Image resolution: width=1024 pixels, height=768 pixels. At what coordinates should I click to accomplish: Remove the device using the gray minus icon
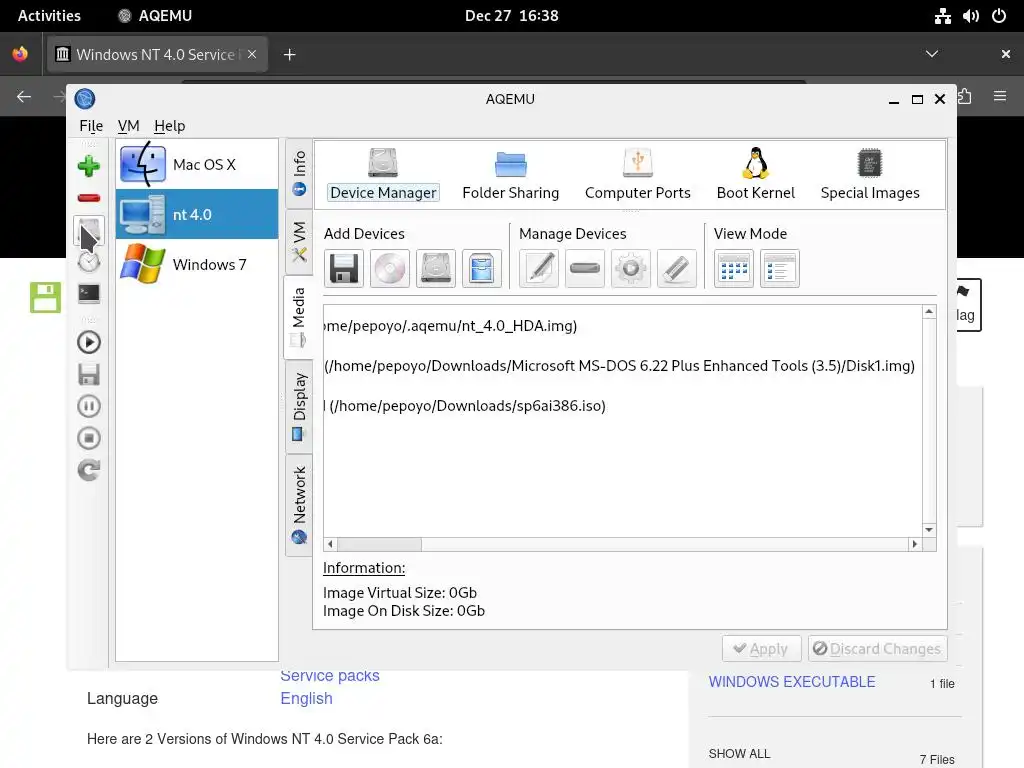(585, 268)
